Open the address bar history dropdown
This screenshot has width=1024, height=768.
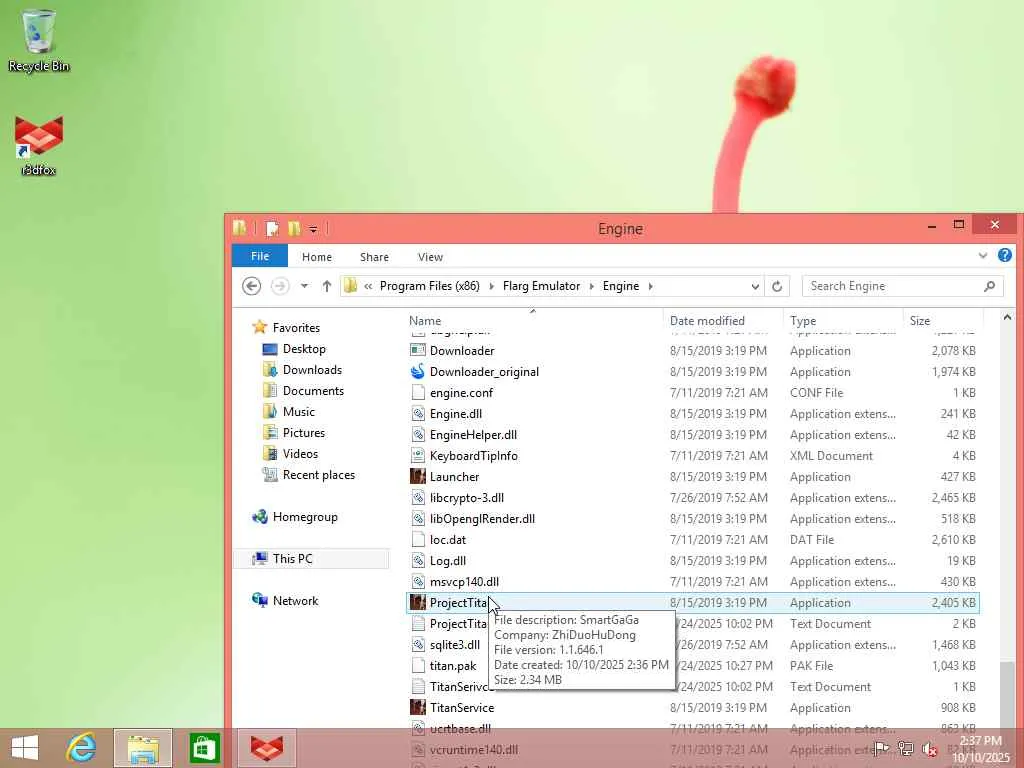coord(755,286)
